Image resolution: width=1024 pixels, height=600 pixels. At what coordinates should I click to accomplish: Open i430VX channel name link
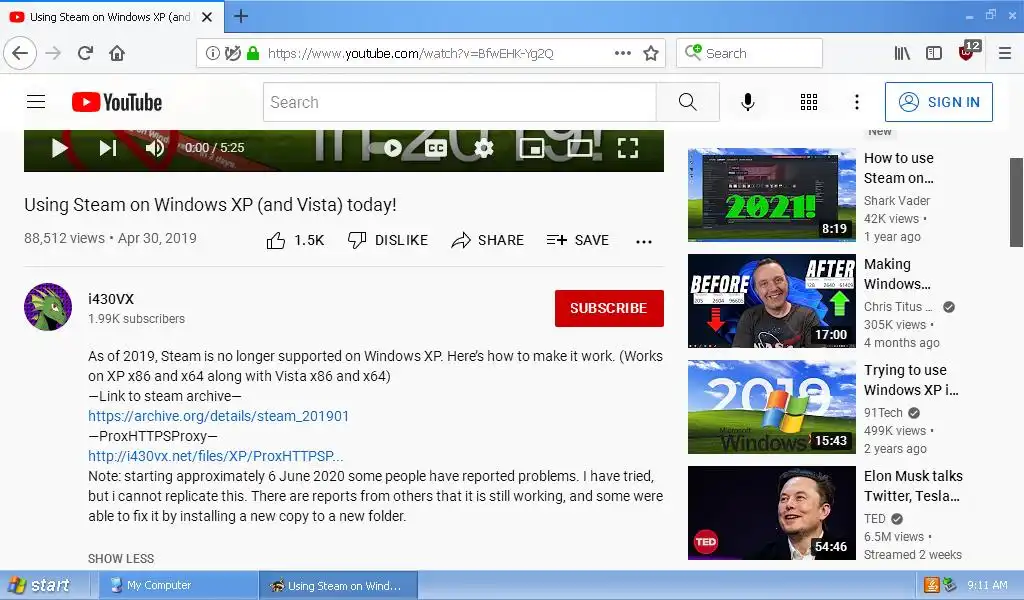[111, 299]
